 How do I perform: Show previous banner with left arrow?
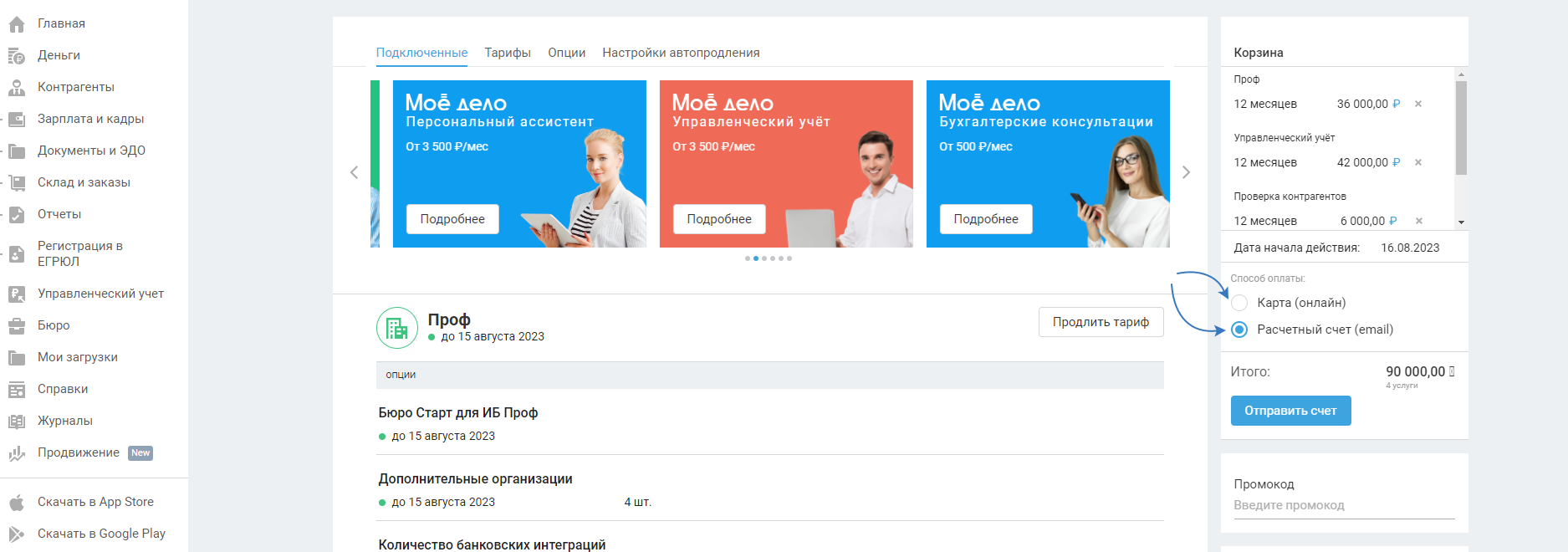click(354, 172)
